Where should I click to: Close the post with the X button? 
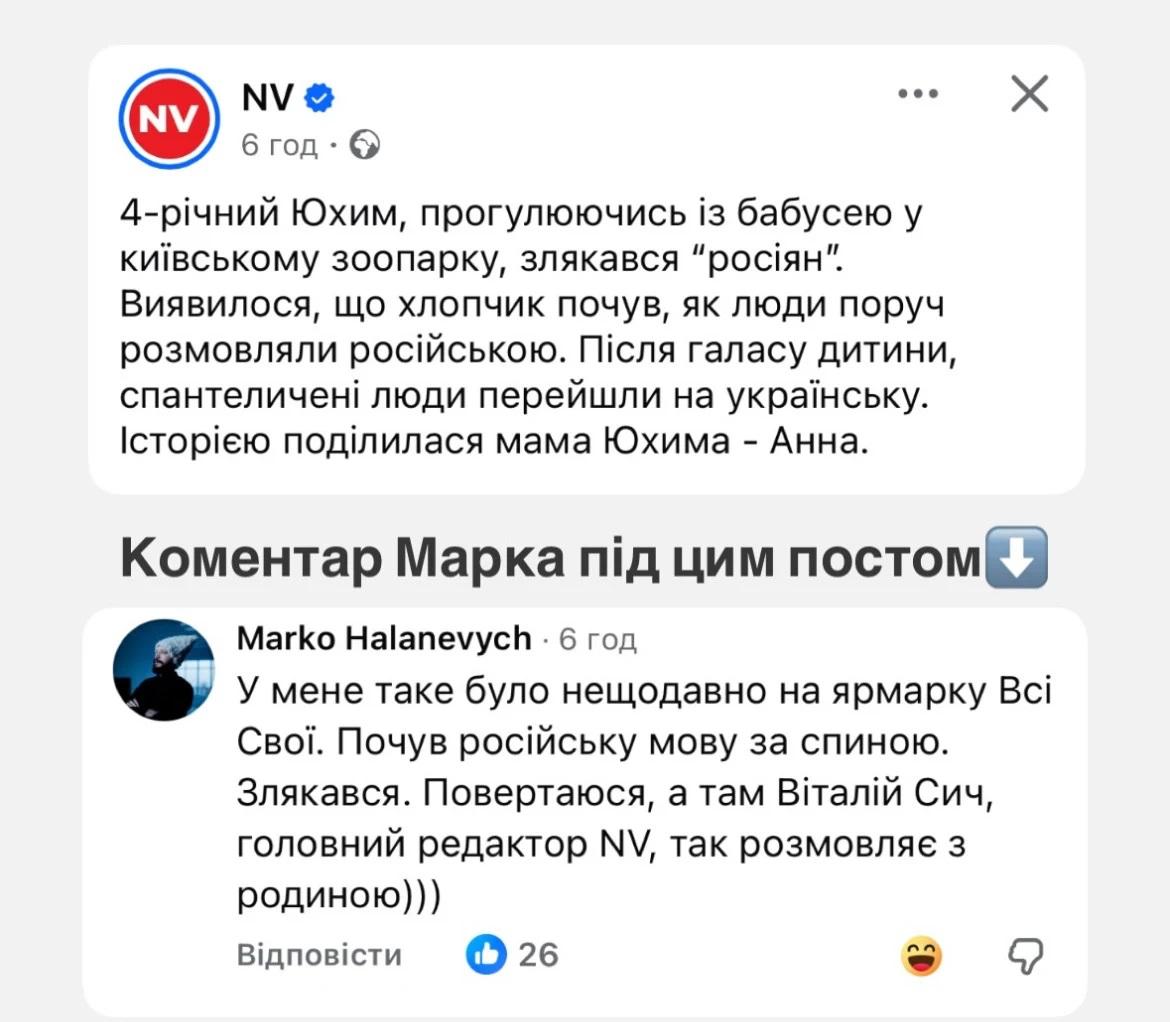coord(1029,94)
